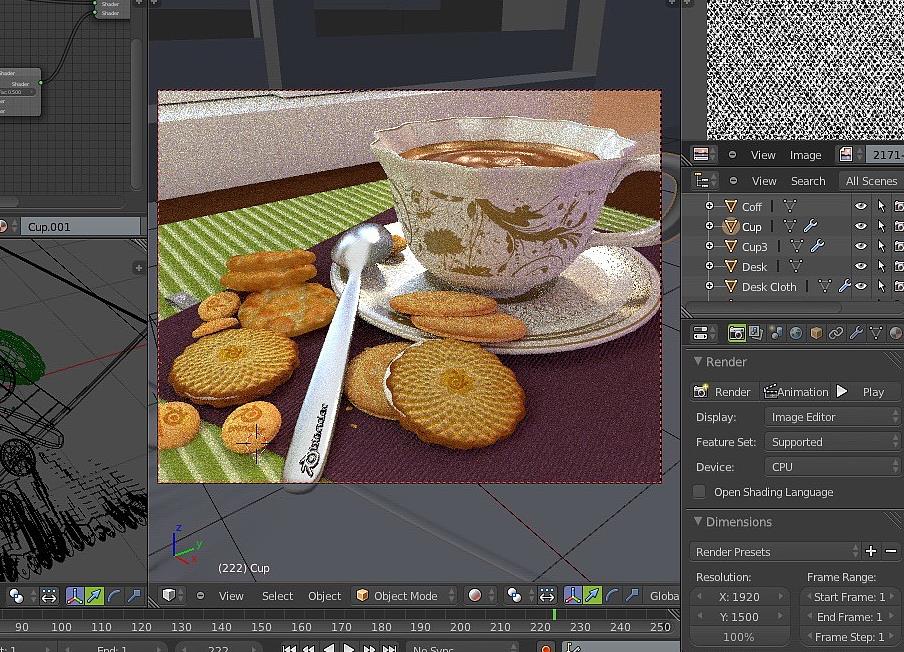Collapse the outliner header menus
Image resolution: width=904 pixels, height=652 pixels.
733,181
